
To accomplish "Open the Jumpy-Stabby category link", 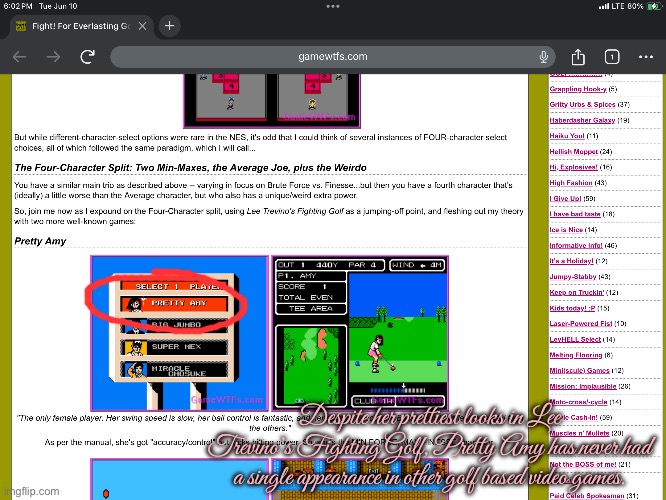I will (573, 277).
